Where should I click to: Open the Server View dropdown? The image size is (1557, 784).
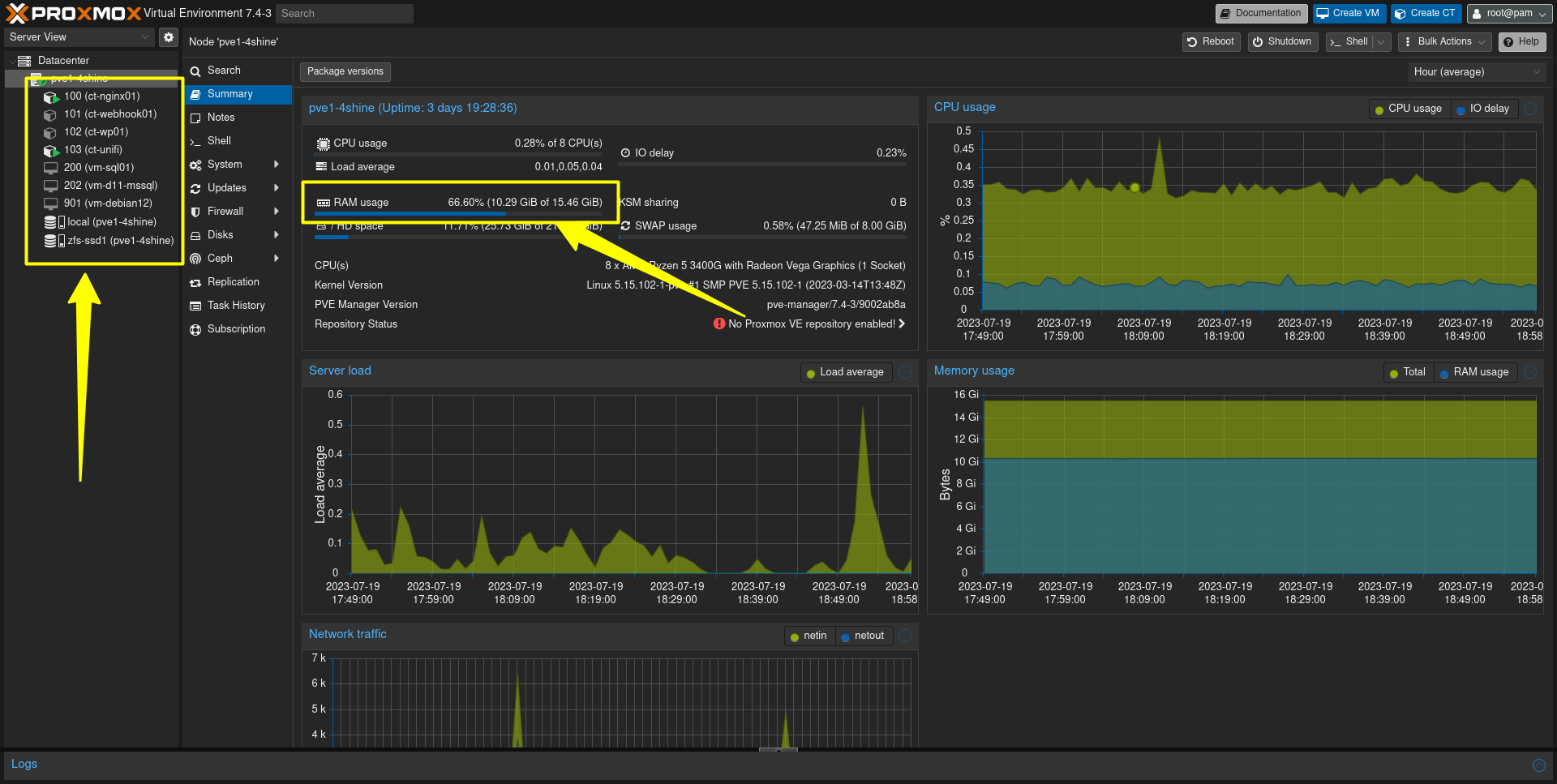point(79,37)
